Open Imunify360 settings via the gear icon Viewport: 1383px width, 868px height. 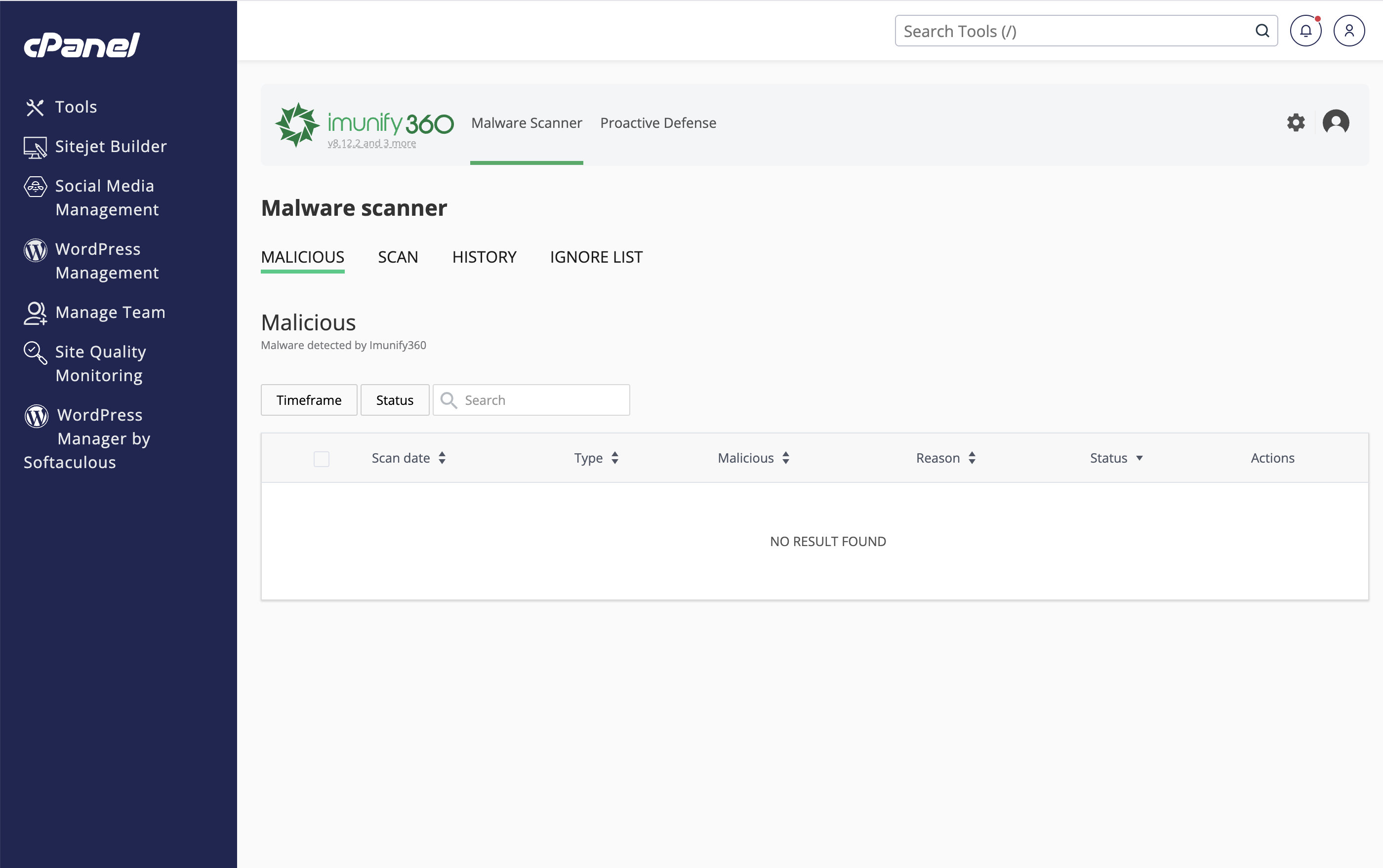click(x=1296, y=122)
